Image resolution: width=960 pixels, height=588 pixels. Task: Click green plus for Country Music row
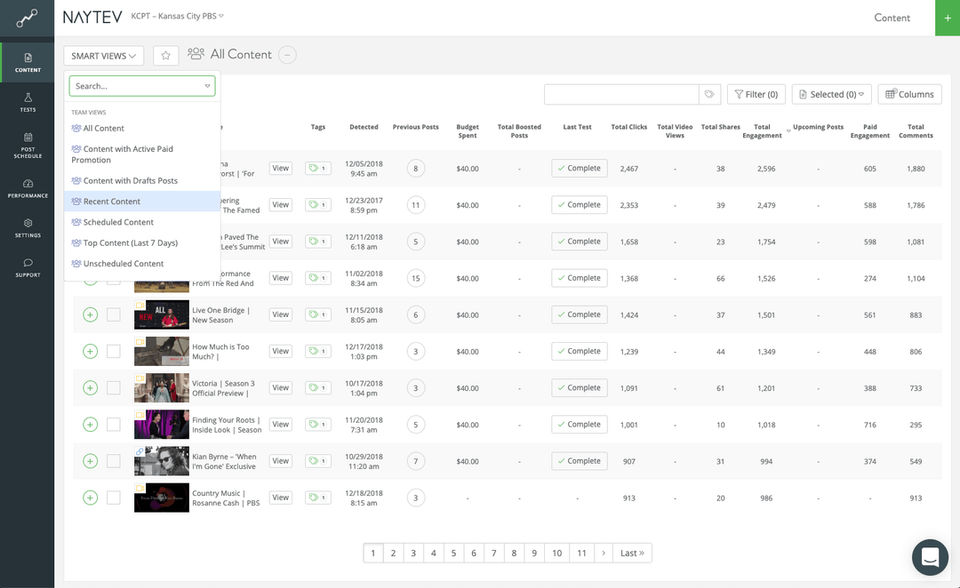click(x=90, y=498)
